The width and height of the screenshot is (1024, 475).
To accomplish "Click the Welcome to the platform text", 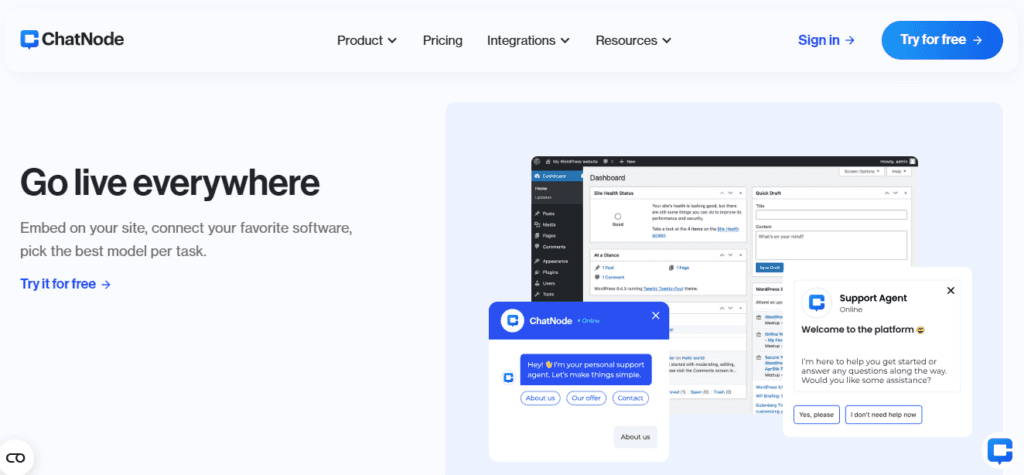I will [857, 329].
